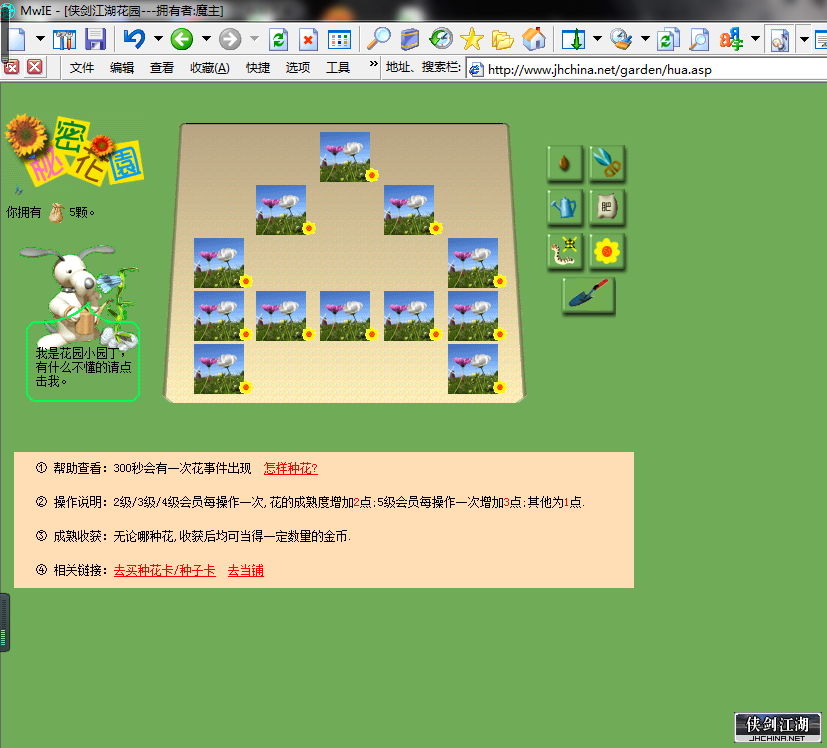This screenshot has width=827, height=748.
Task: Open the 收藏(A) menu
Action: point(210,68)
